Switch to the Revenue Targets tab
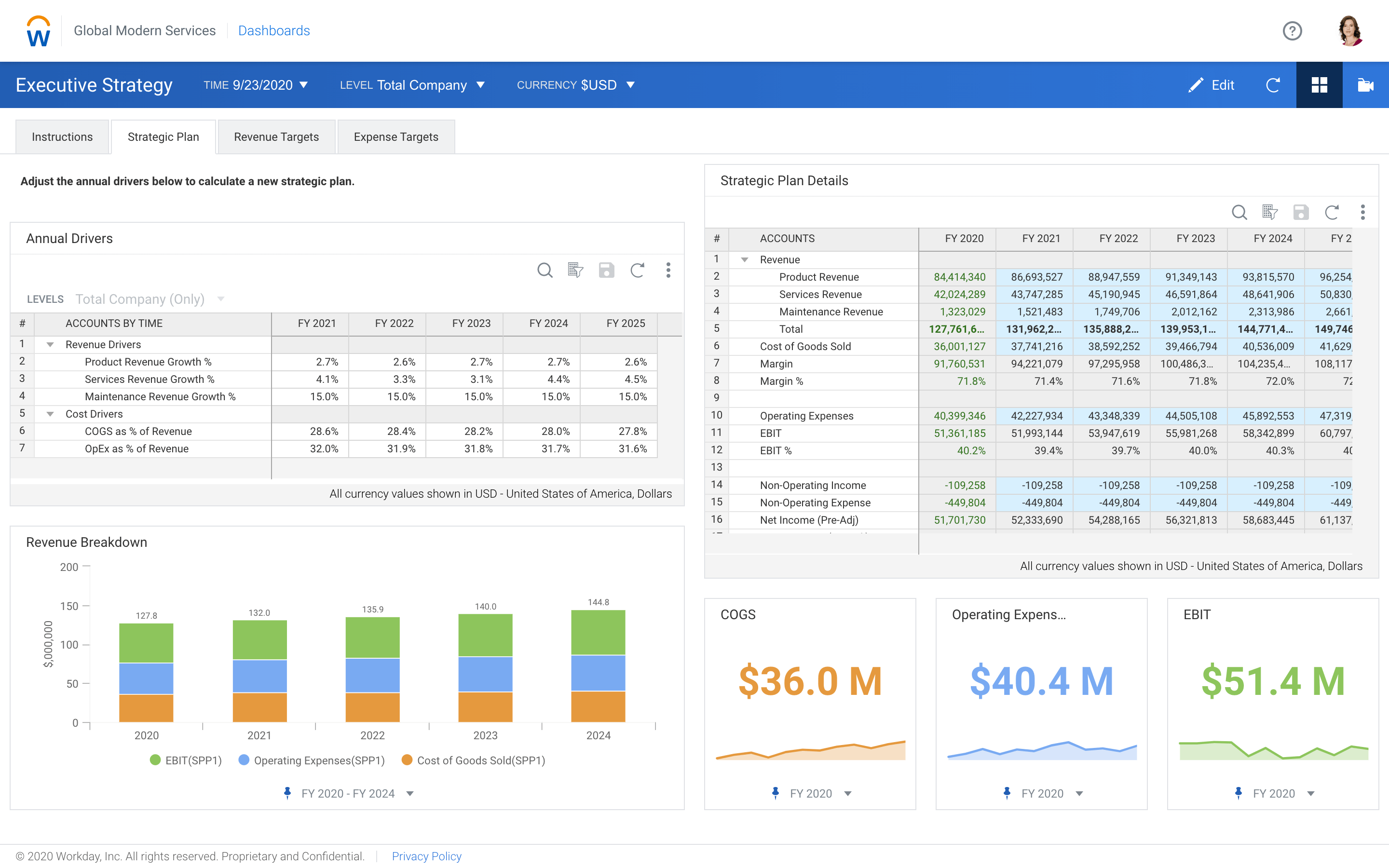This screenshot has height=868, width=1389. [x=276, y=136]
